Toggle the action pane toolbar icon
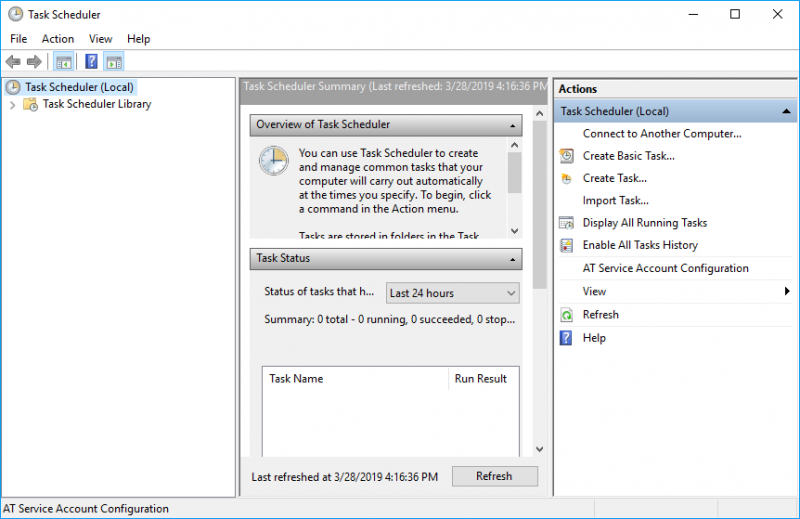This screenshot has width=800, height=519. click(x=114, y=62)
